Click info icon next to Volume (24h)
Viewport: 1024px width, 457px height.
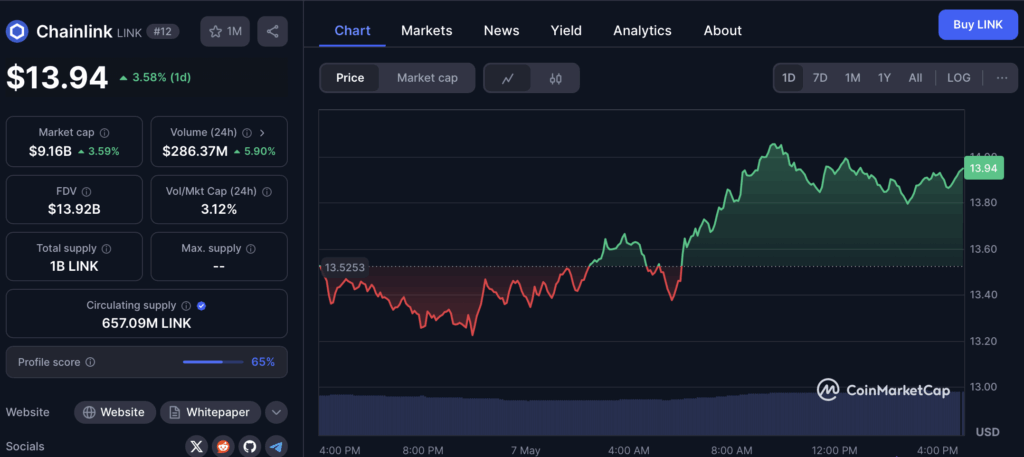pos(247,133)
